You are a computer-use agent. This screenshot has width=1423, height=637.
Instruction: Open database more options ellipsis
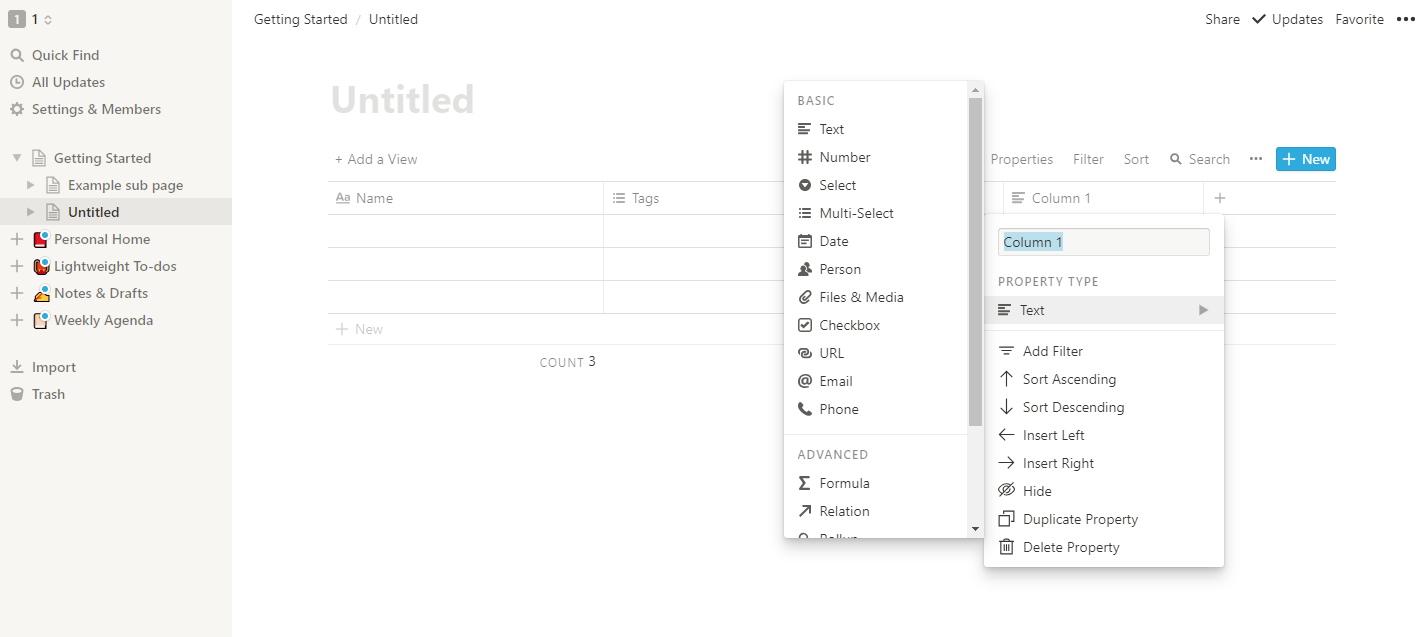[1255, 159]
